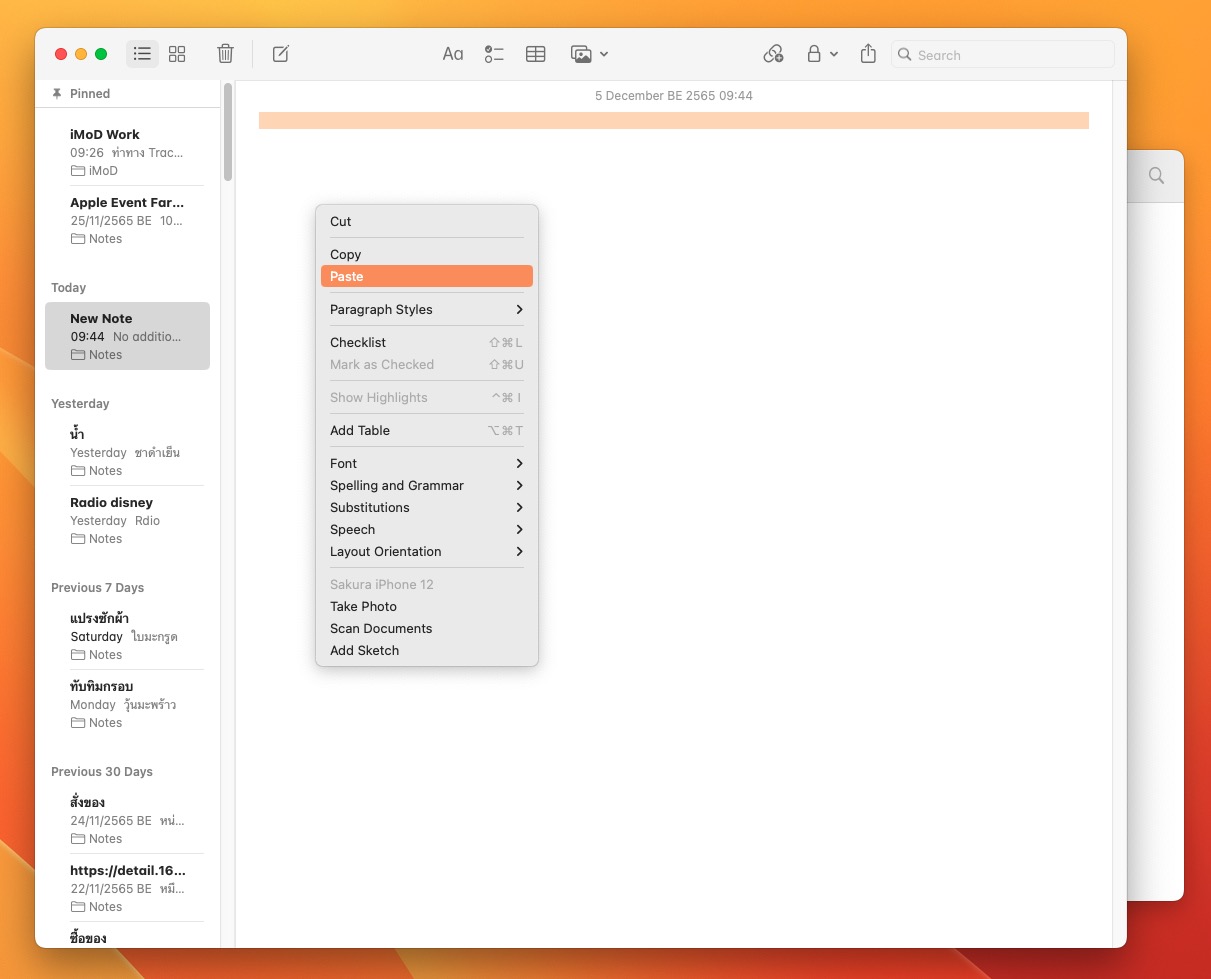
Task: Select Paste in the context menu
Action: [427, 276]
